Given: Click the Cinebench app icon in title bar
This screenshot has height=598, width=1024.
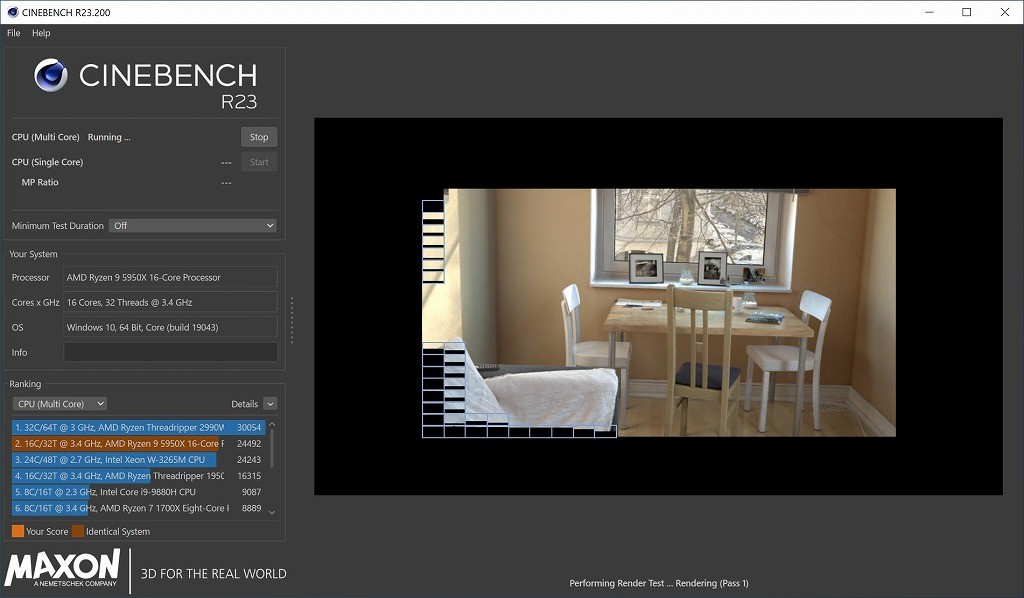Looking at the screenshot, I should point(12,12).
